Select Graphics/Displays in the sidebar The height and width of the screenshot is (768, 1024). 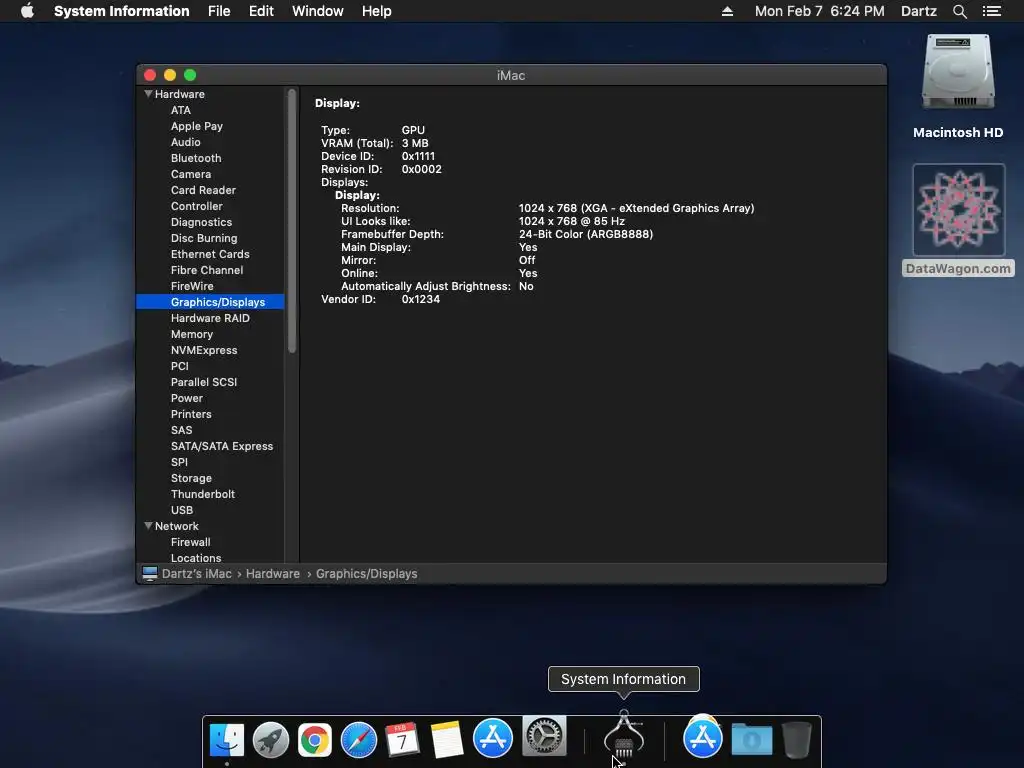point(210,302)
